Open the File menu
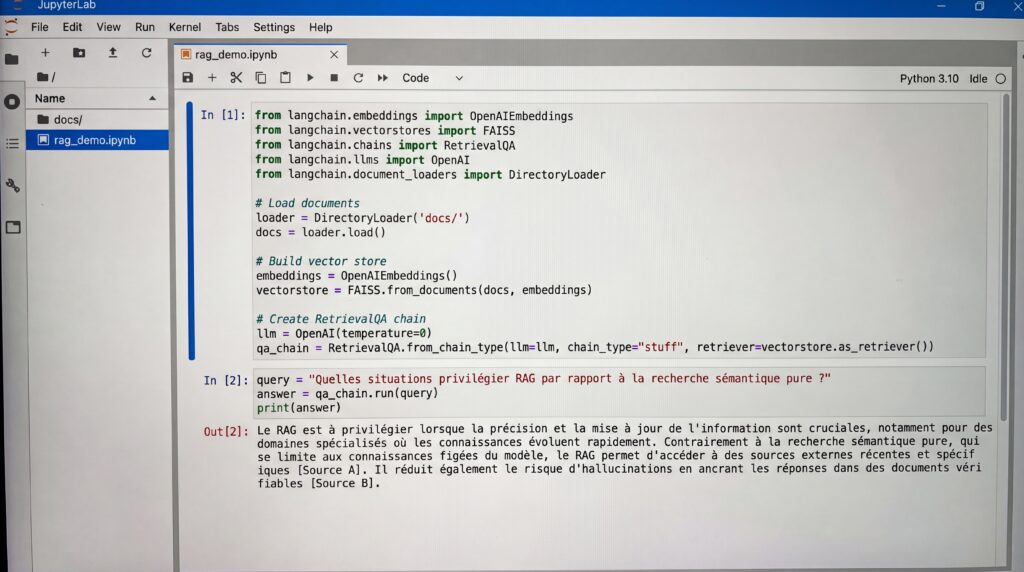 [39, 27]
